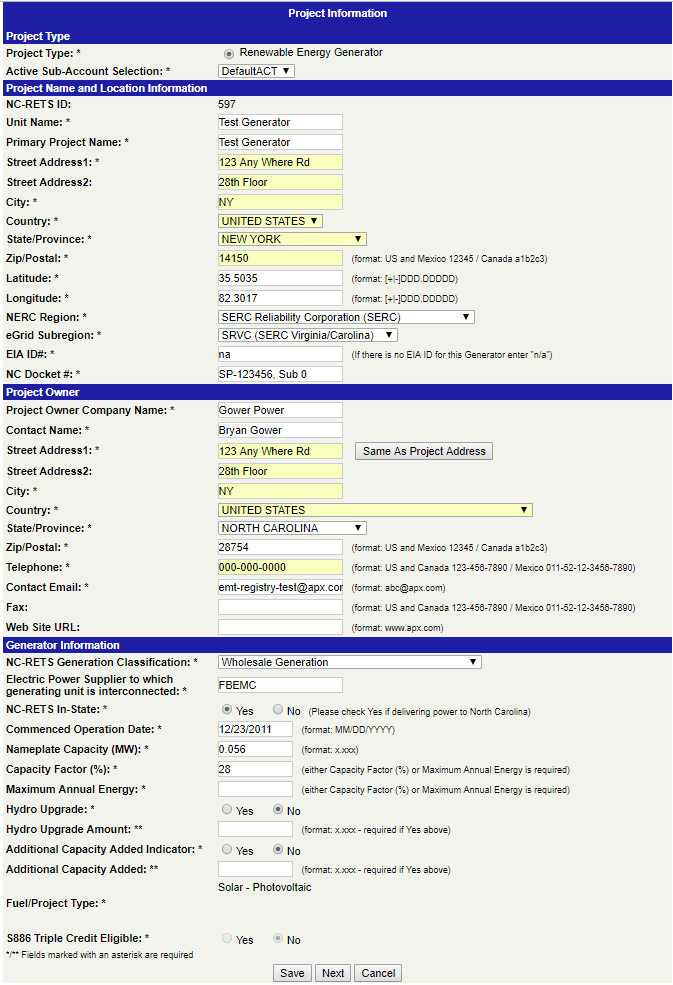Viewport: 673px width, 985px height.
Task: Click the Solar - Photovoltaic fuel type text
Action: 265,888
